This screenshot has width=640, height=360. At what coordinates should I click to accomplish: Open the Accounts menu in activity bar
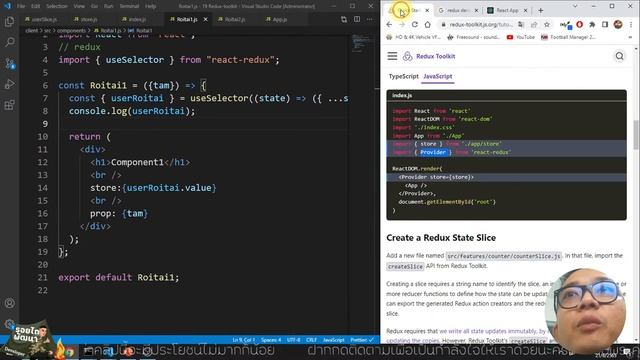click(9, 303)
